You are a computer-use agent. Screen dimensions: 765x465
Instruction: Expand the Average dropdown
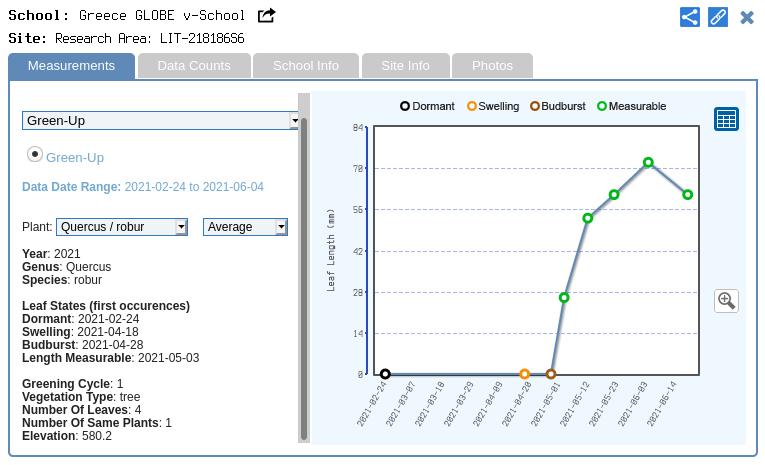tap(245, 227)
